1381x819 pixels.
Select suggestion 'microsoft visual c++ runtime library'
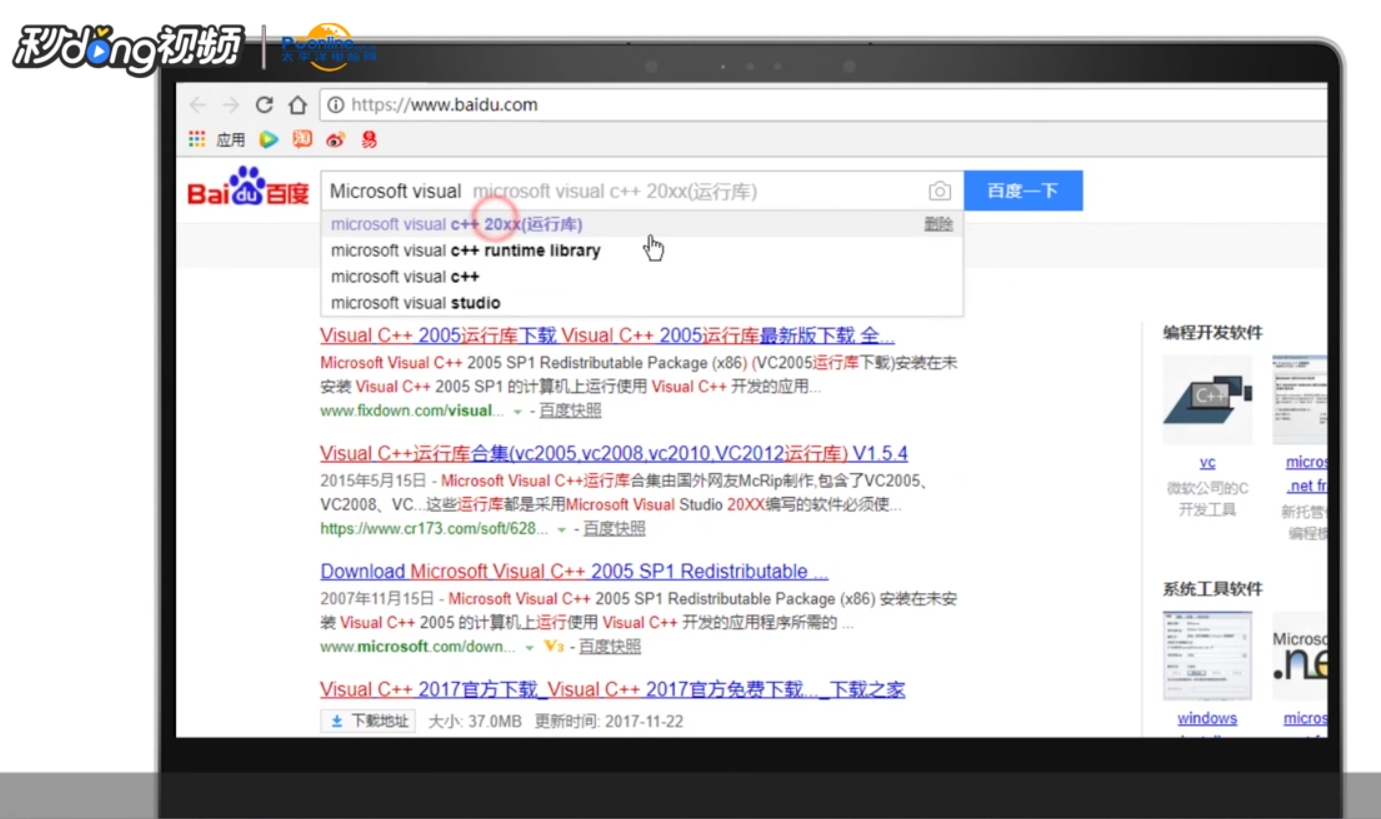466,250
